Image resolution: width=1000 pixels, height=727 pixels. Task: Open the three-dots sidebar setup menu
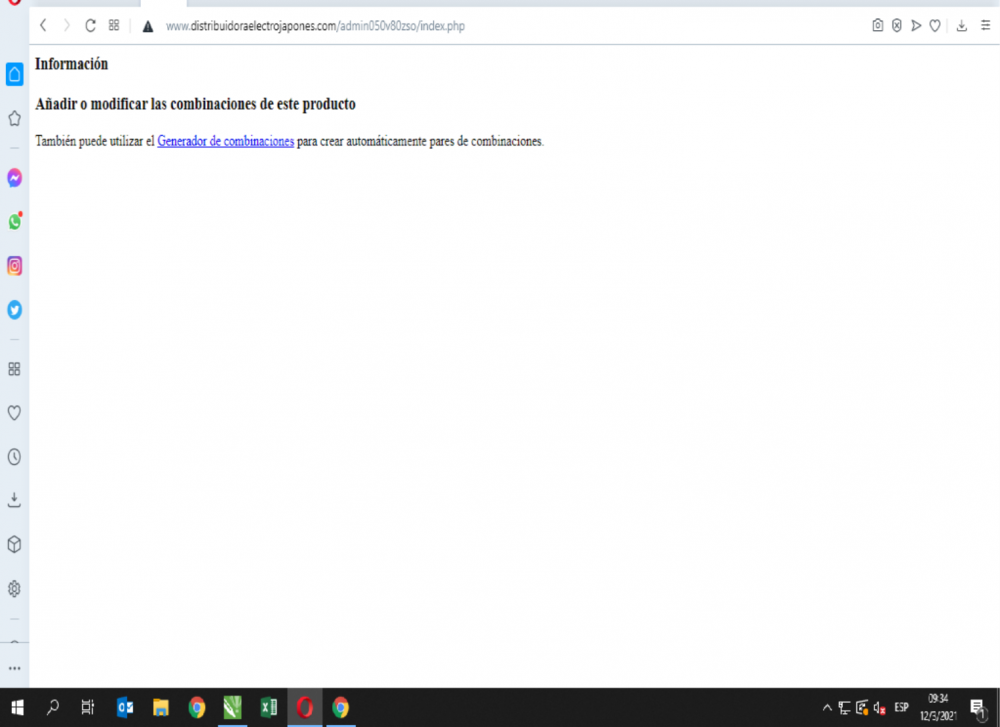point(15,668)
